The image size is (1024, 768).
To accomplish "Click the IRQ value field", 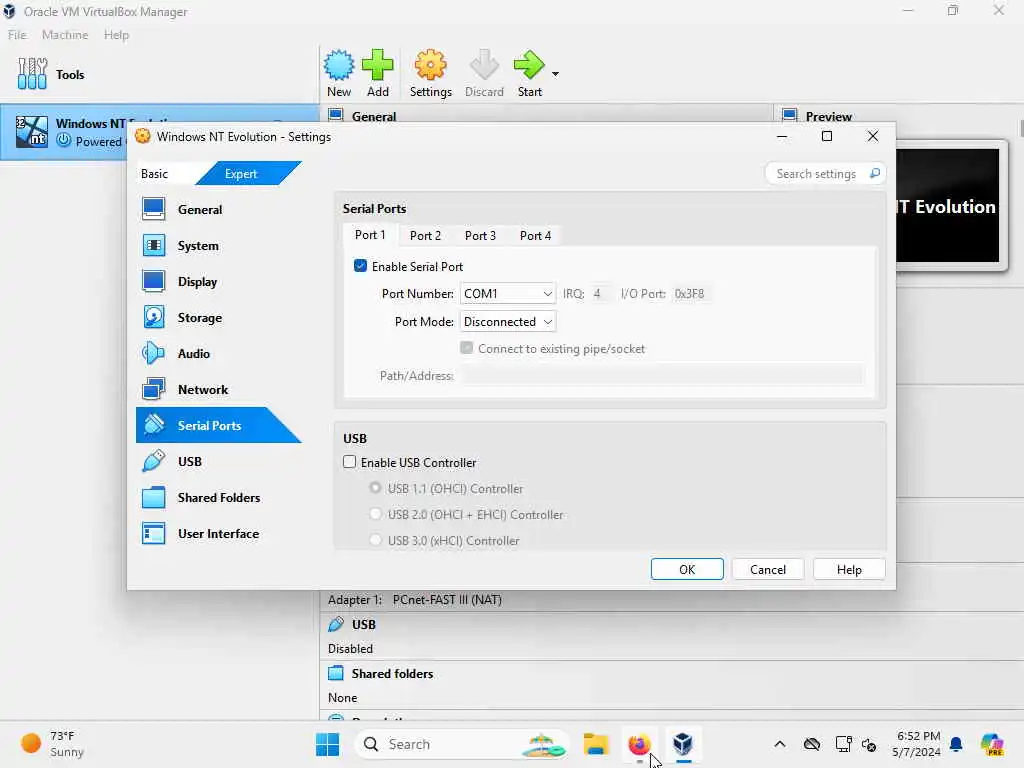I will click(601, 294).
